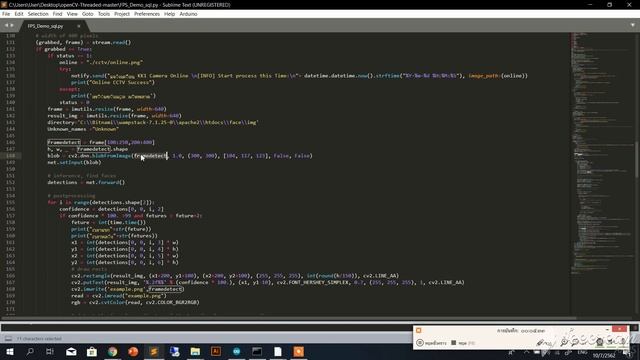Open File Explorer from taskbar
Screen dimensions: 640x360
point(195,352)
